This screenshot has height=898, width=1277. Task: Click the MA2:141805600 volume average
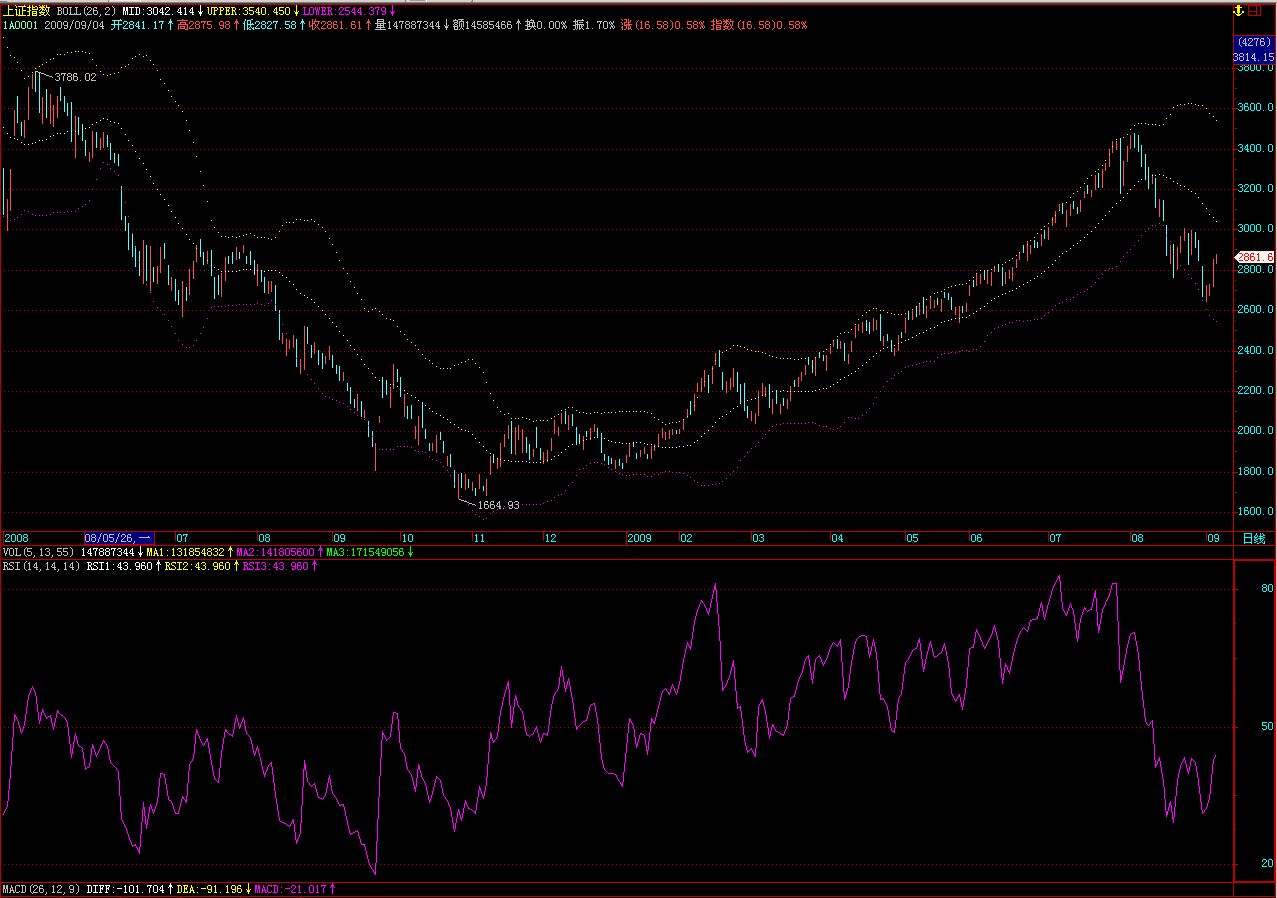coord(276,552)
